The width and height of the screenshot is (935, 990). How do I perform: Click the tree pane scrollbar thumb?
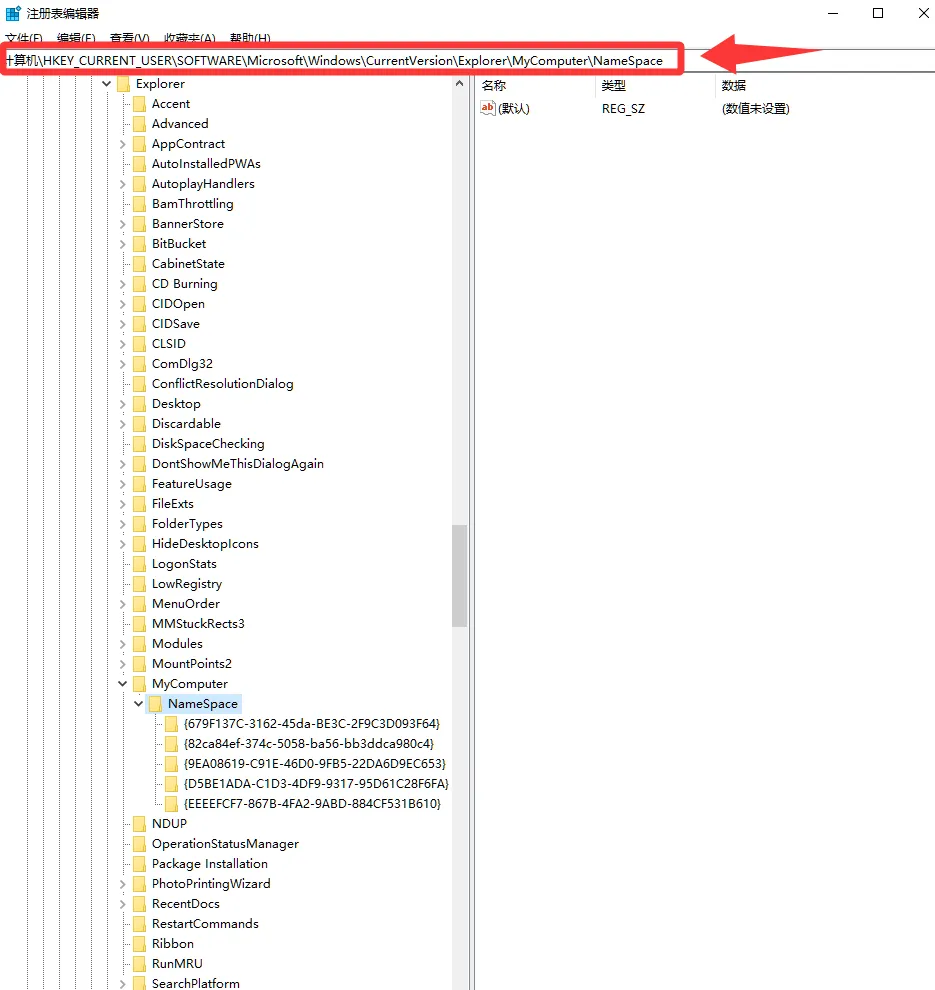[460, 576]
